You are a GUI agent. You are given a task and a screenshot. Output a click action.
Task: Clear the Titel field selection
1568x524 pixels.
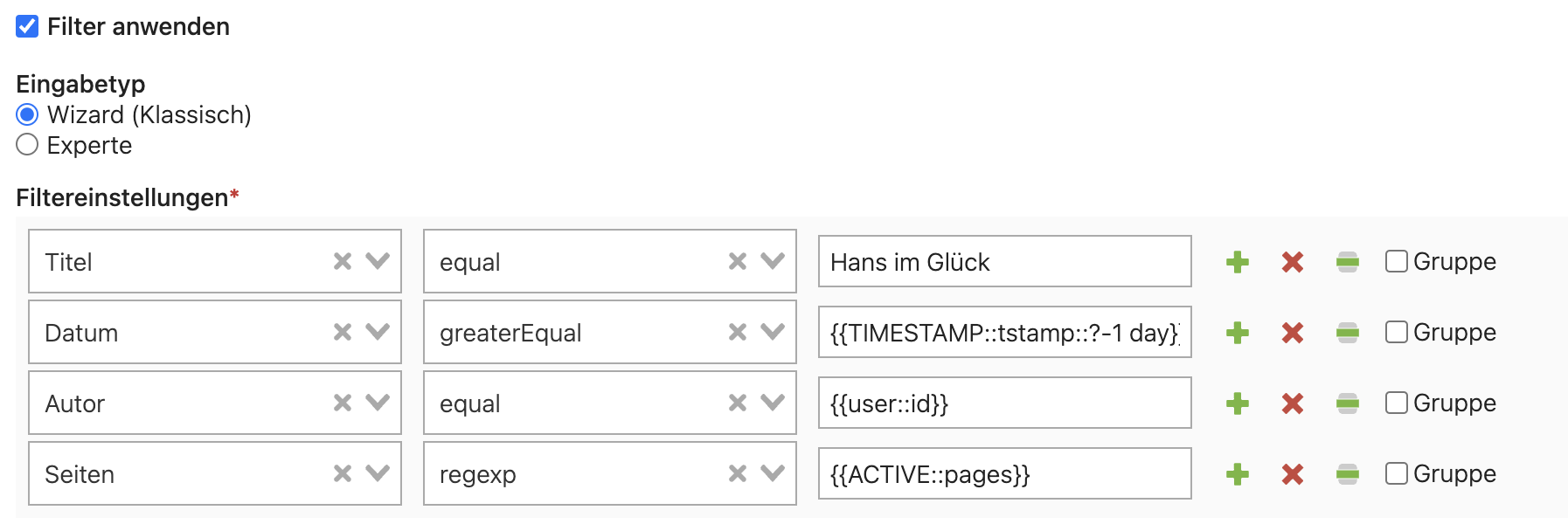pos(343,261)
